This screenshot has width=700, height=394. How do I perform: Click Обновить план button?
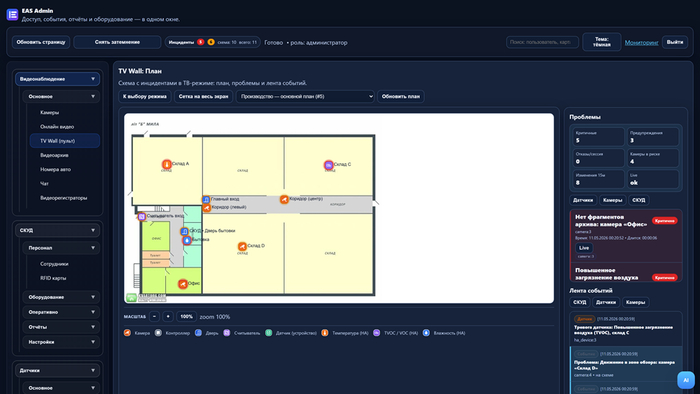coord(400,96)
